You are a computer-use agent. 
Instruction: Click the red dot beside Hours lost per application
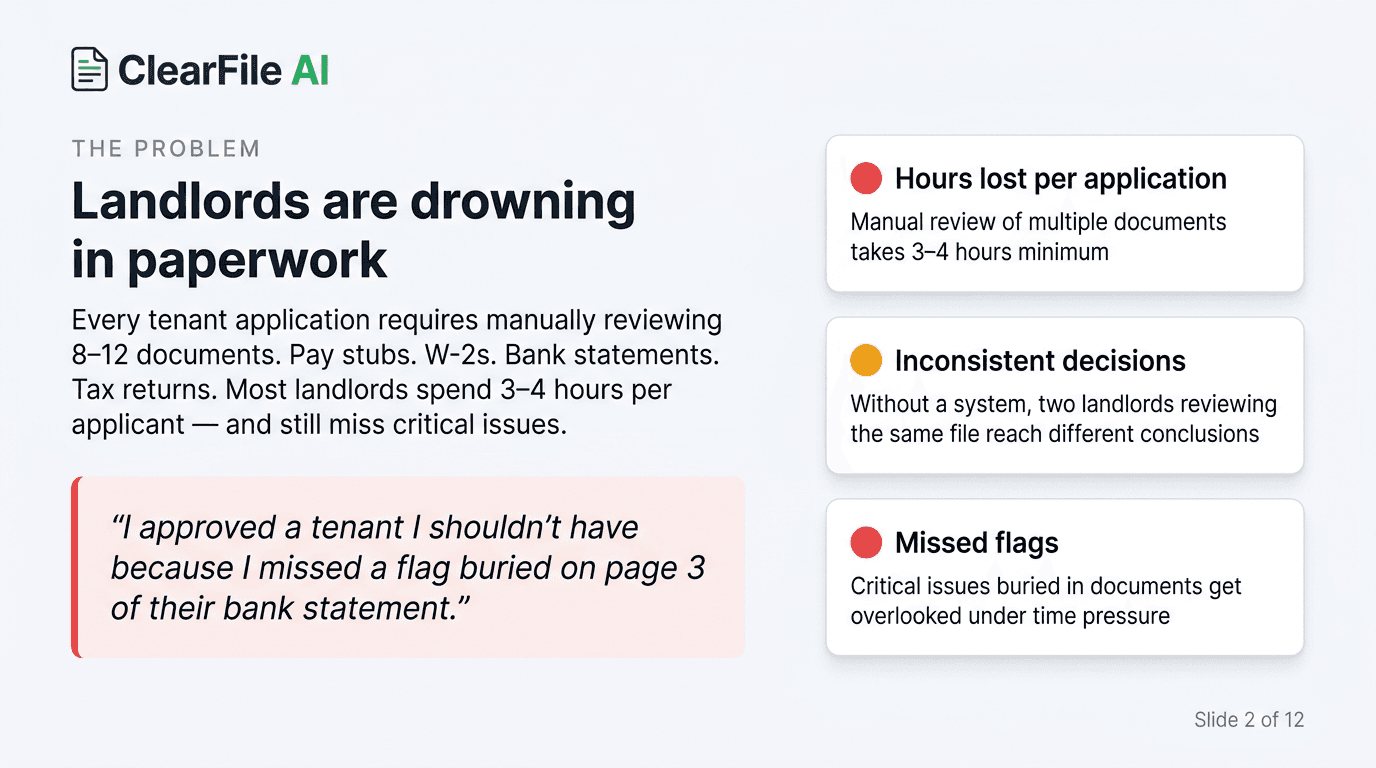pyautogui.click(x=866, y=179)
